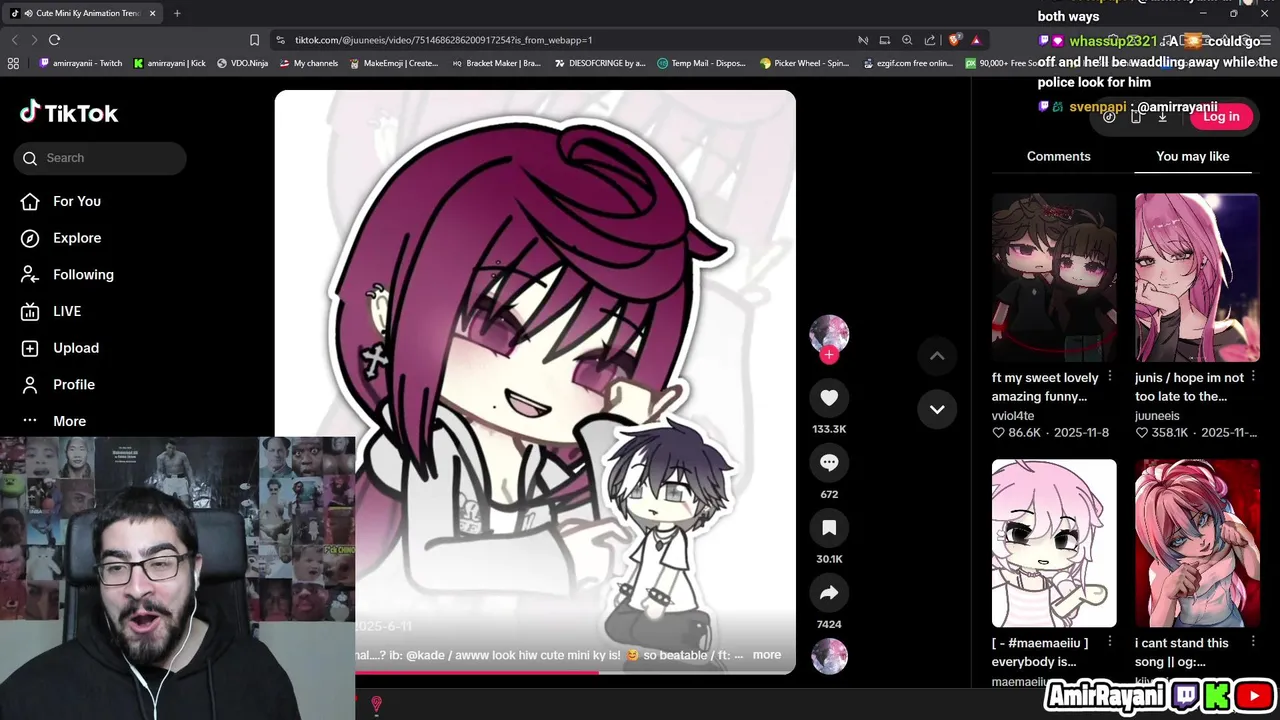Open the '#maemaeiiu' video thumbnail

pyautogui.click(x=1054, y=543)
